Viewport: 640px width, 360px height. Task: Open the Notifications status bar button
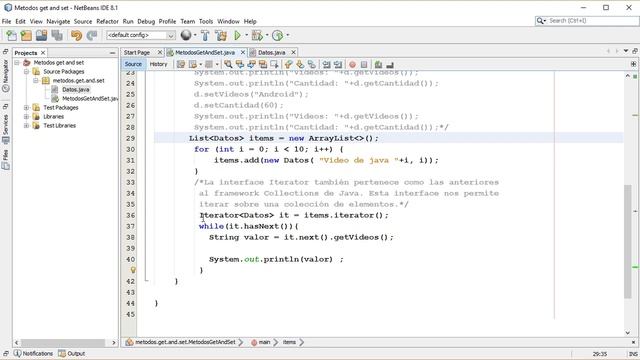tap(33, 353)
